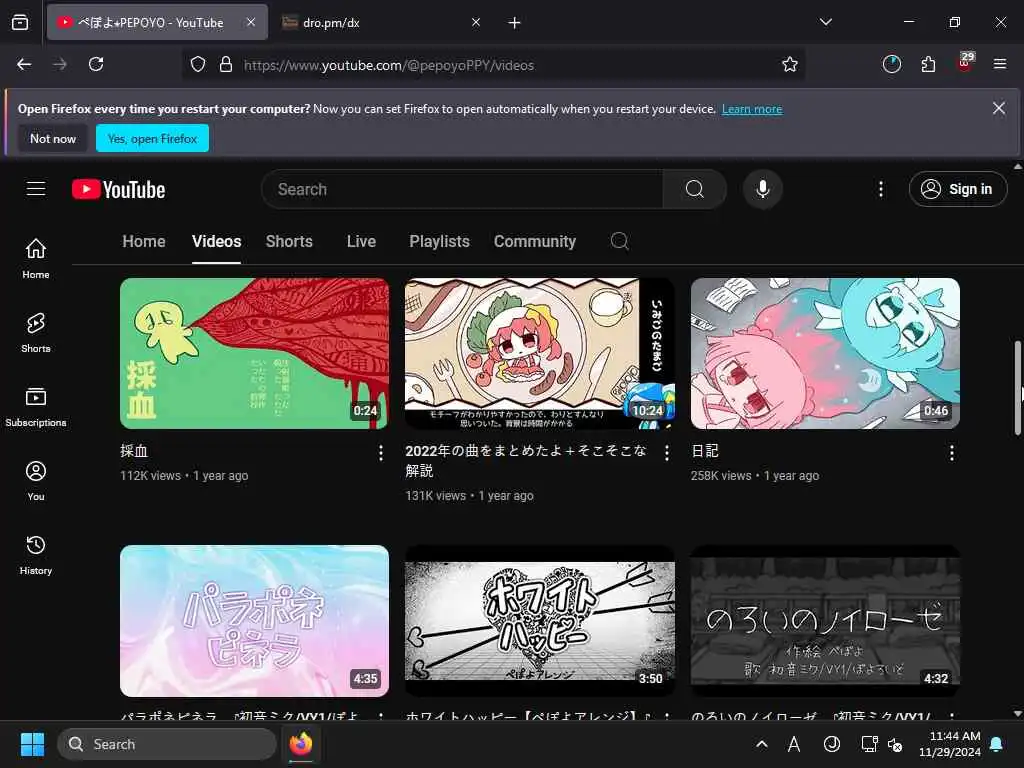Open the channel Playlists tab
This screenshot has width=1024, height=768.
[440, 242]
